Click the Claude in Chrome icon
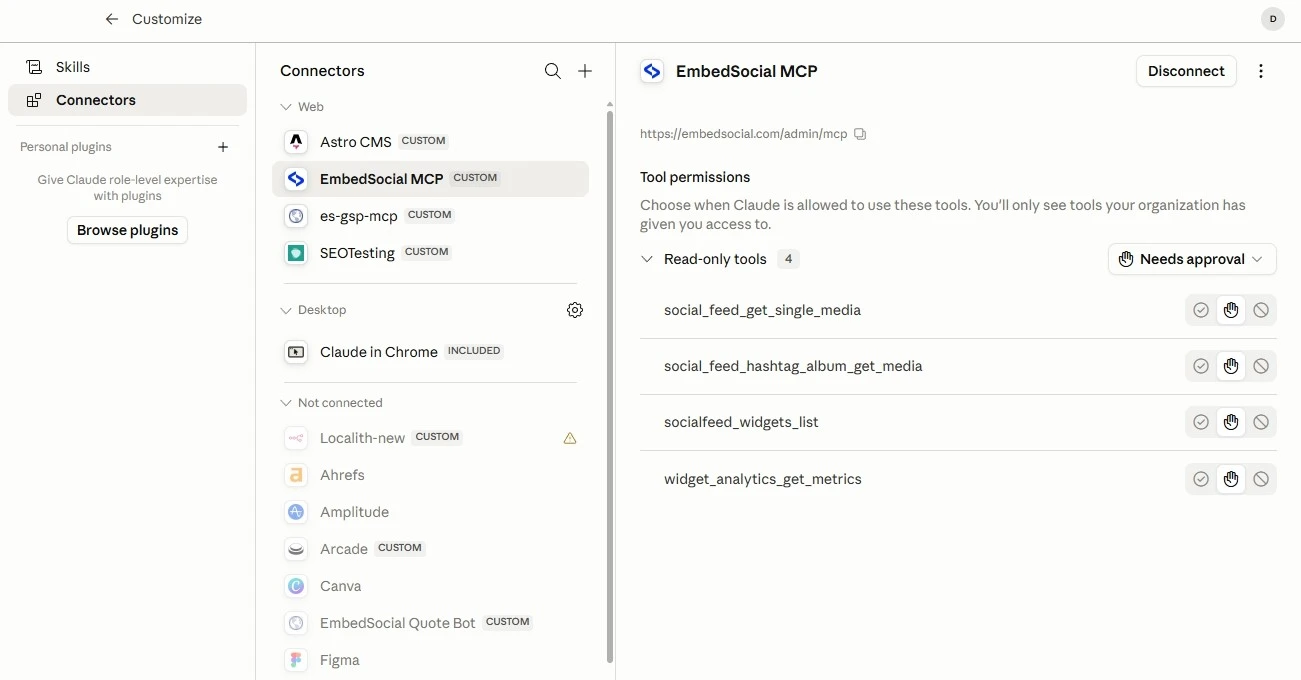Image resolution: width=1301 pixels, height=680 pixels. [x=296, y=352]
